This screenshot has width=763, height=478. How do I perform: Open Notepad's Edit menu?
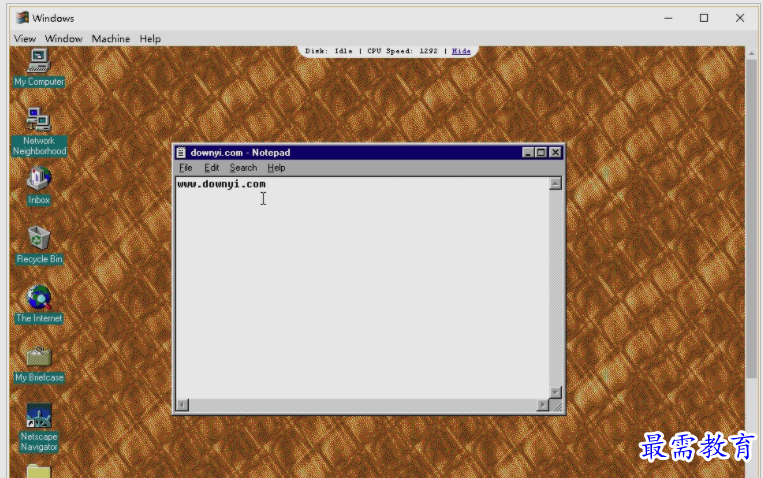point(211,168)
